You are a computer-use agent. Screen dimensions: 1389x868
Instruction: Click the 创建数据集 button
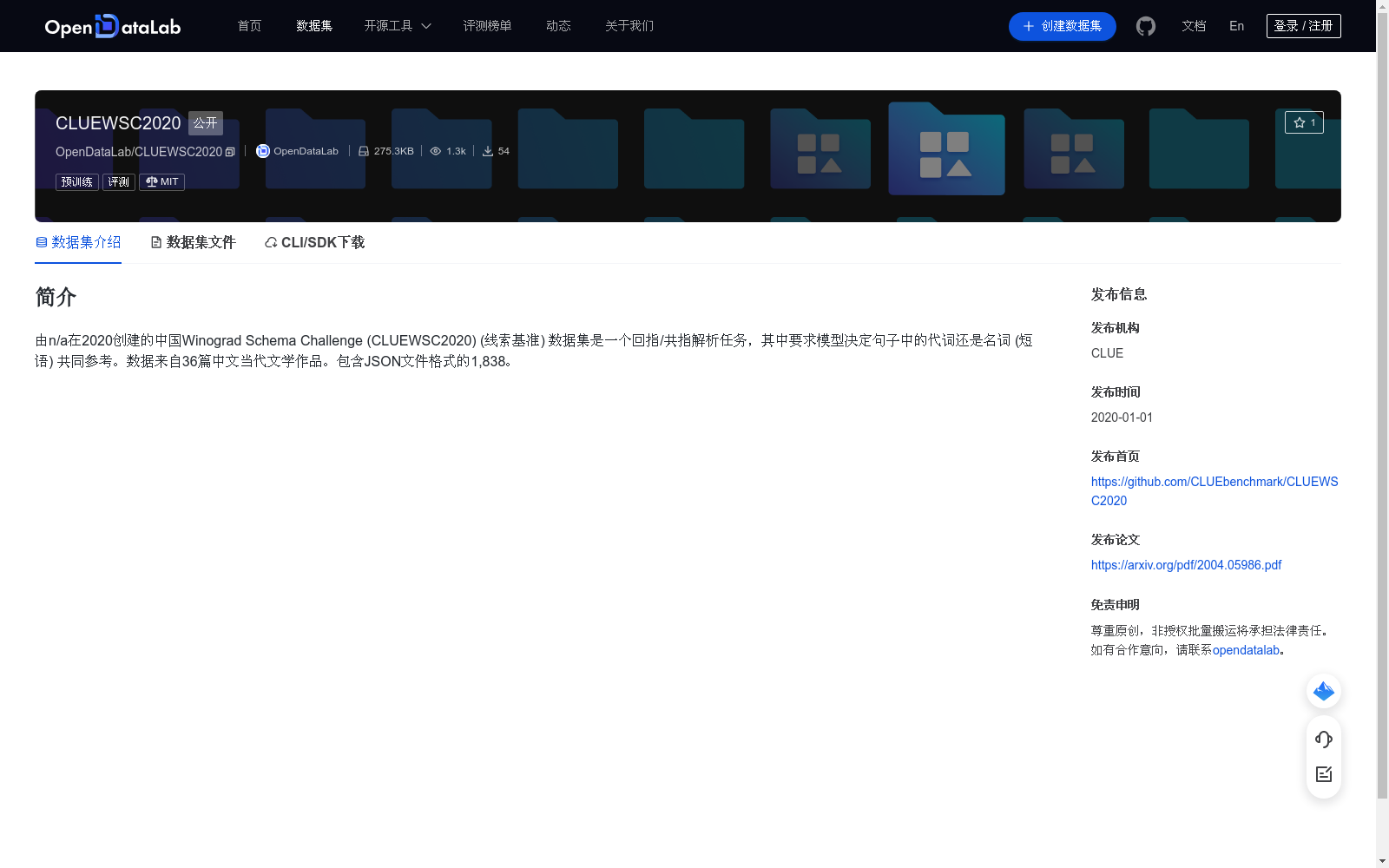(x=1061, y=26)
